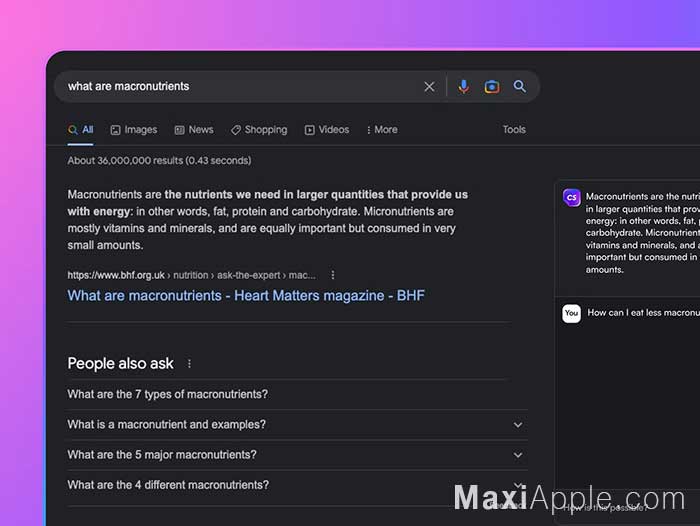Image resolution: width=700 pixels, height=526 pixels.
Task: Select the All results tab
Action: 81,130
